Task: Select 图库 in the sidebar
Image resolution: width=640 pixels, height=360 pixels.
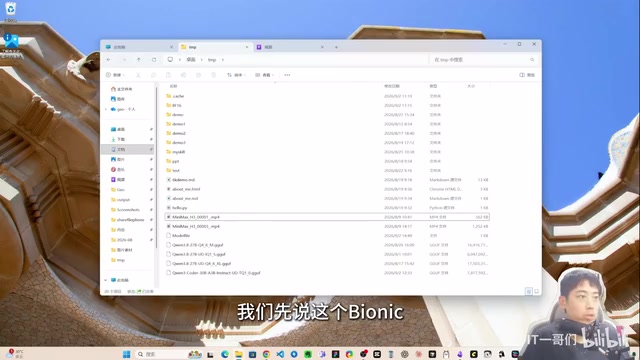Action: click(x=118, y=99)
